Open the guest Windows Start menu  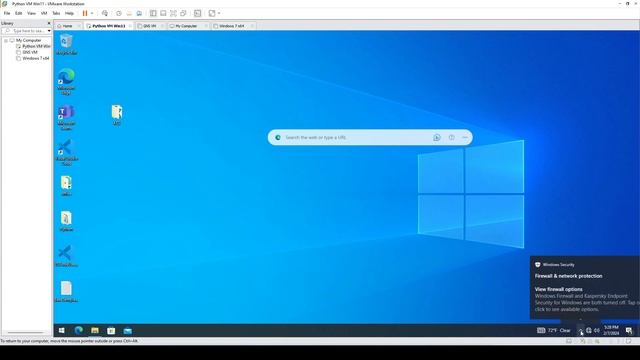click(62, 331)
